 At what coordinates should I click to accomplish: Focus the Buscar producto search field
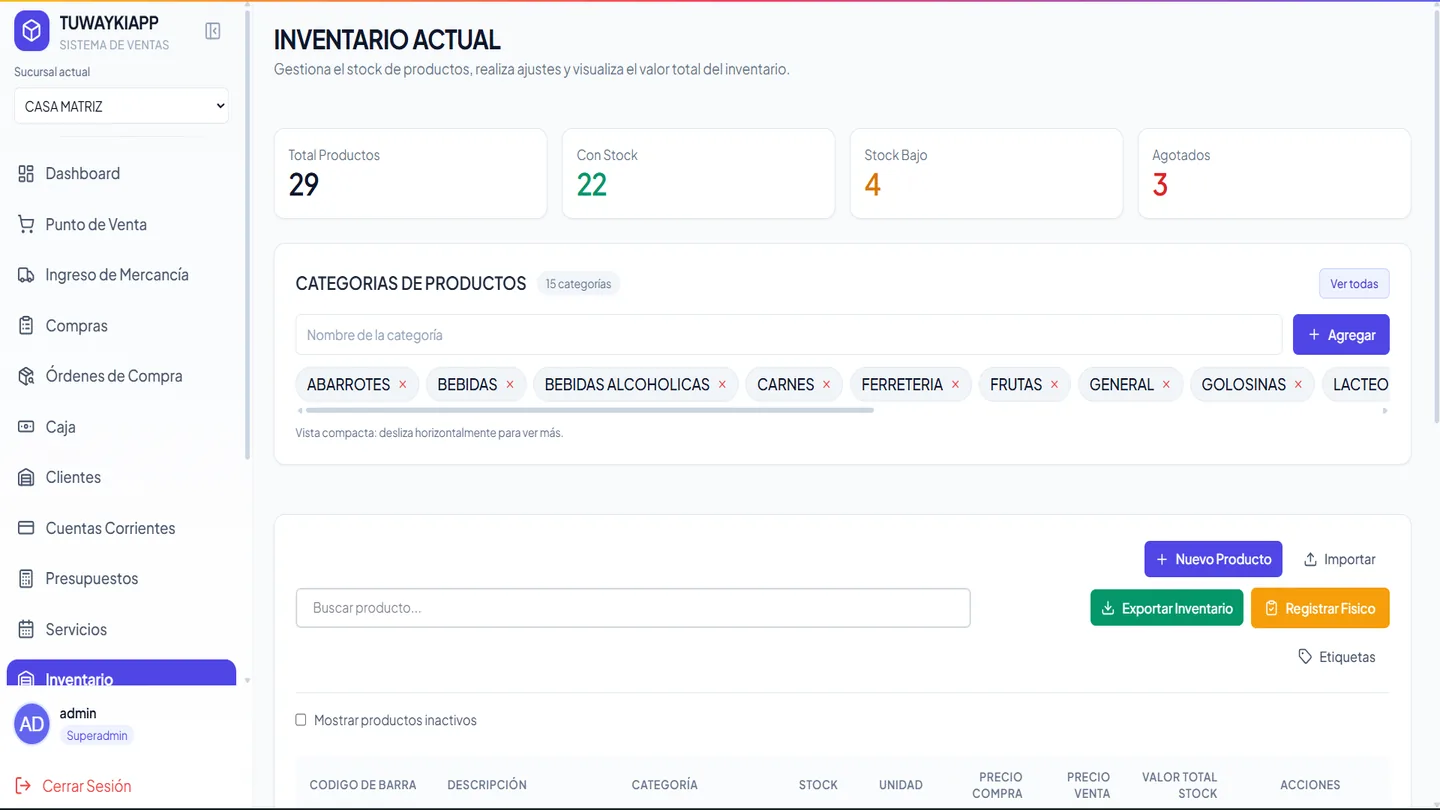coord(633,608)
